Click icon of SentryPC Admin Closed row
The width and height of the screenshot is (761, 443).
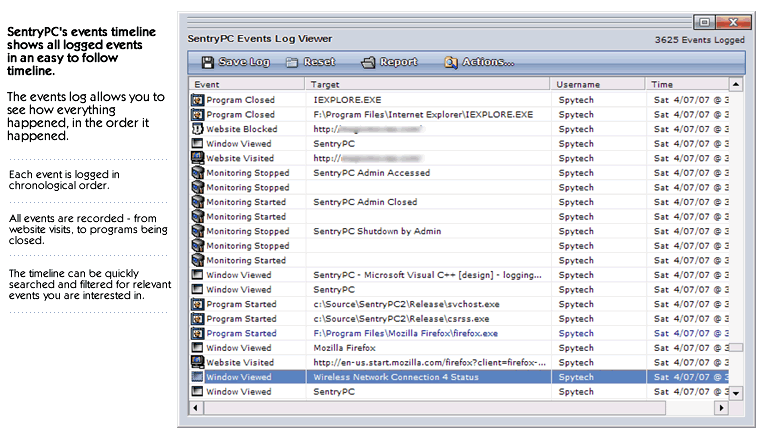[197, 202]
